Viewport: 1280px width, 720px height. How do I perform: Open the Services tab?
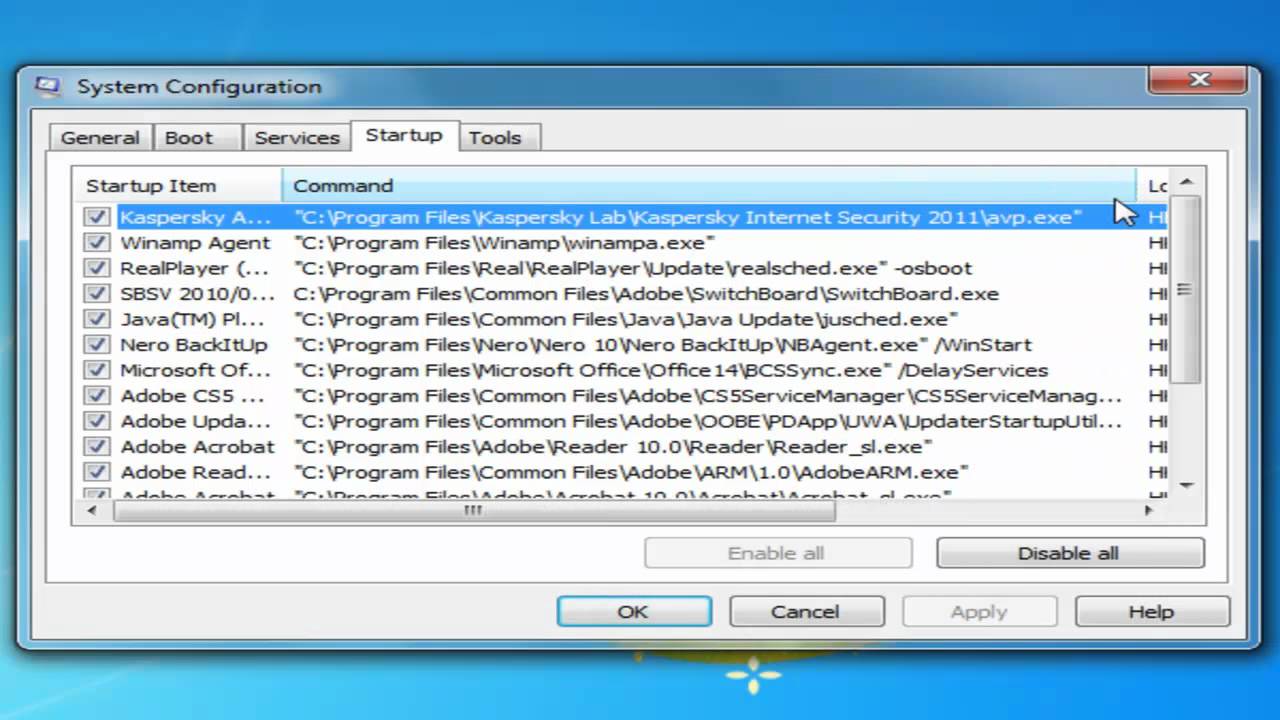coord(297,138)
